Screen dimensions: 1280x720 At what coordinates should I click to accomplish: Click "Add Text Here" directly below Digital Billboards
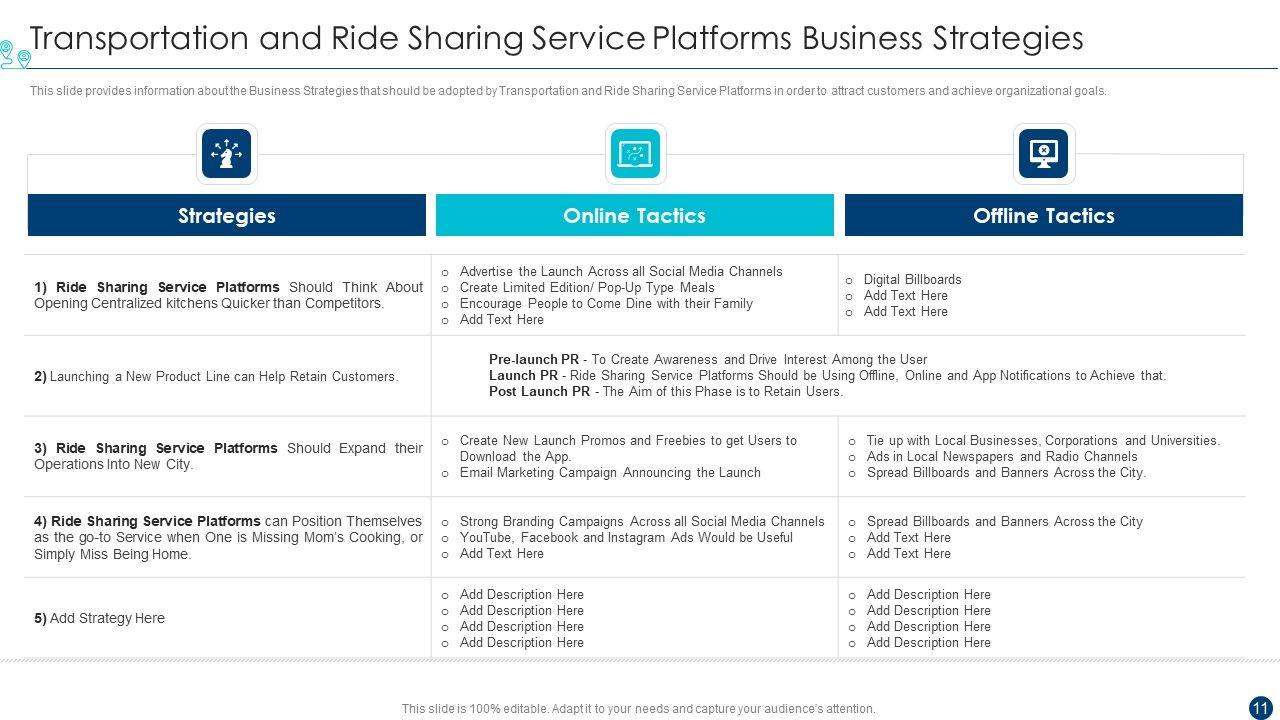(x=905, y=296)
